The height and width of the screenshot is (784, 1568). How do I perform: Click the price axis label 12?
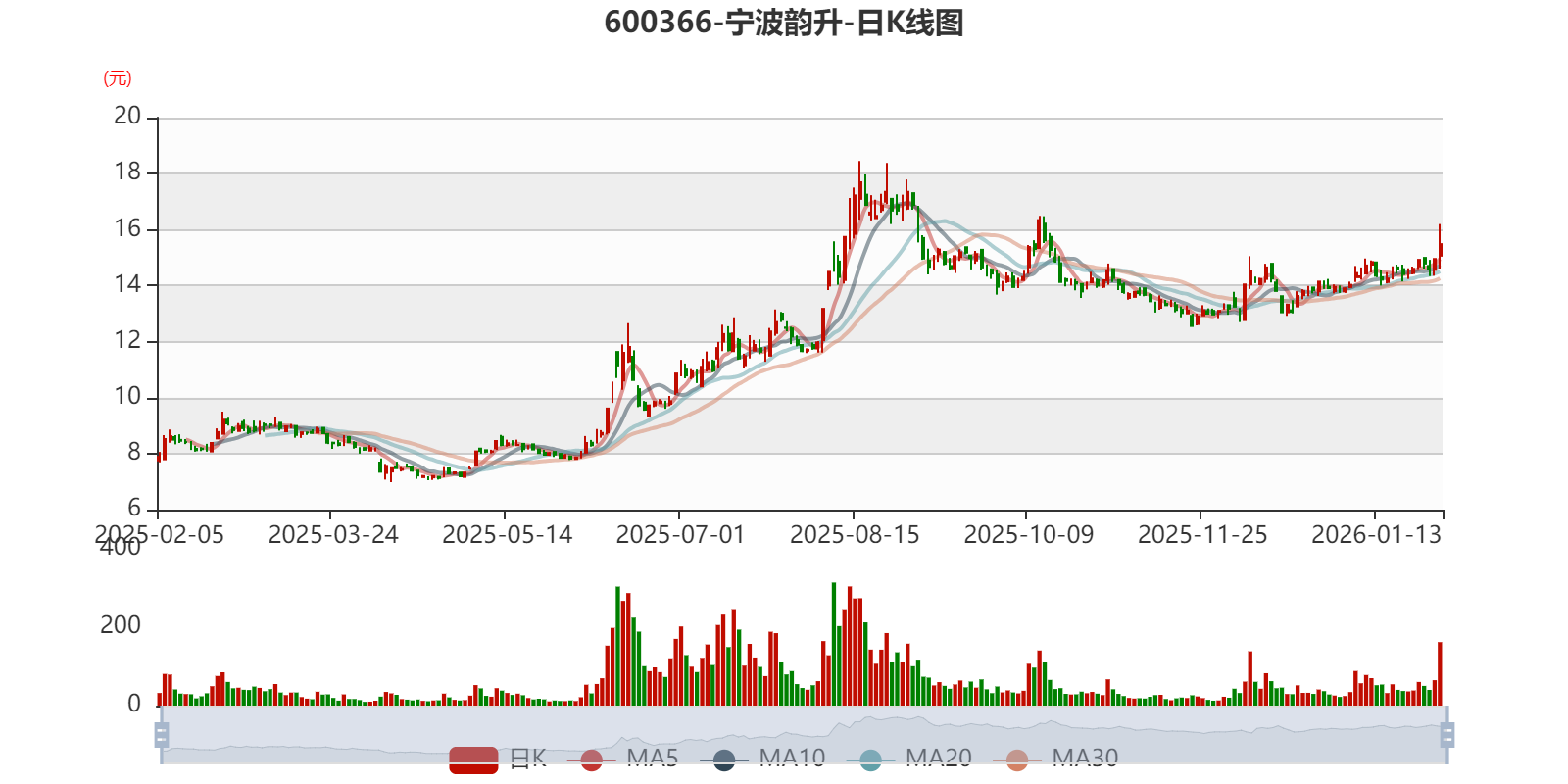click(127, 340)
